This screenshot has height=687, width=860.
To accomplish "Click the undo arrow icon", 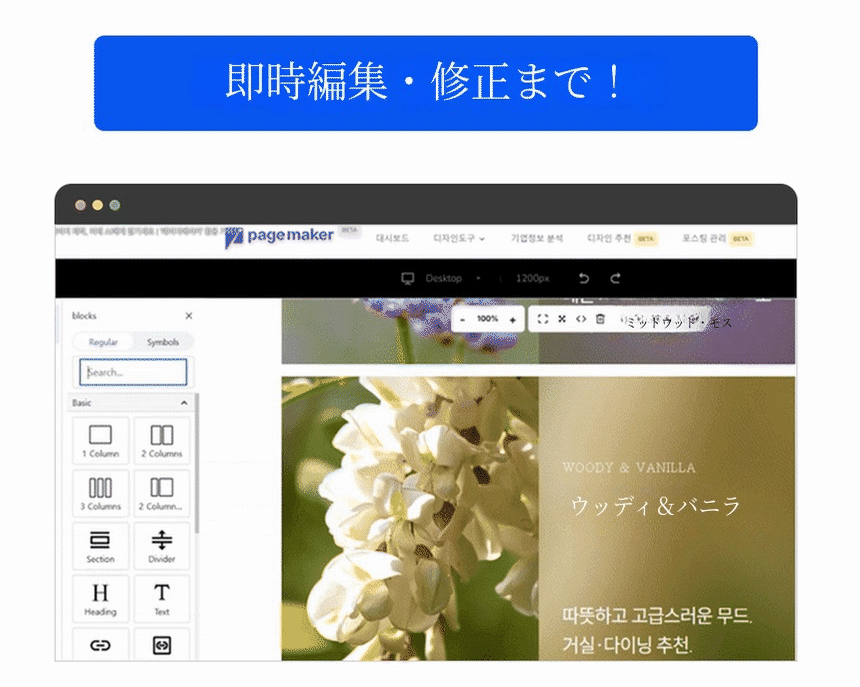I will (x=584, y=279).
